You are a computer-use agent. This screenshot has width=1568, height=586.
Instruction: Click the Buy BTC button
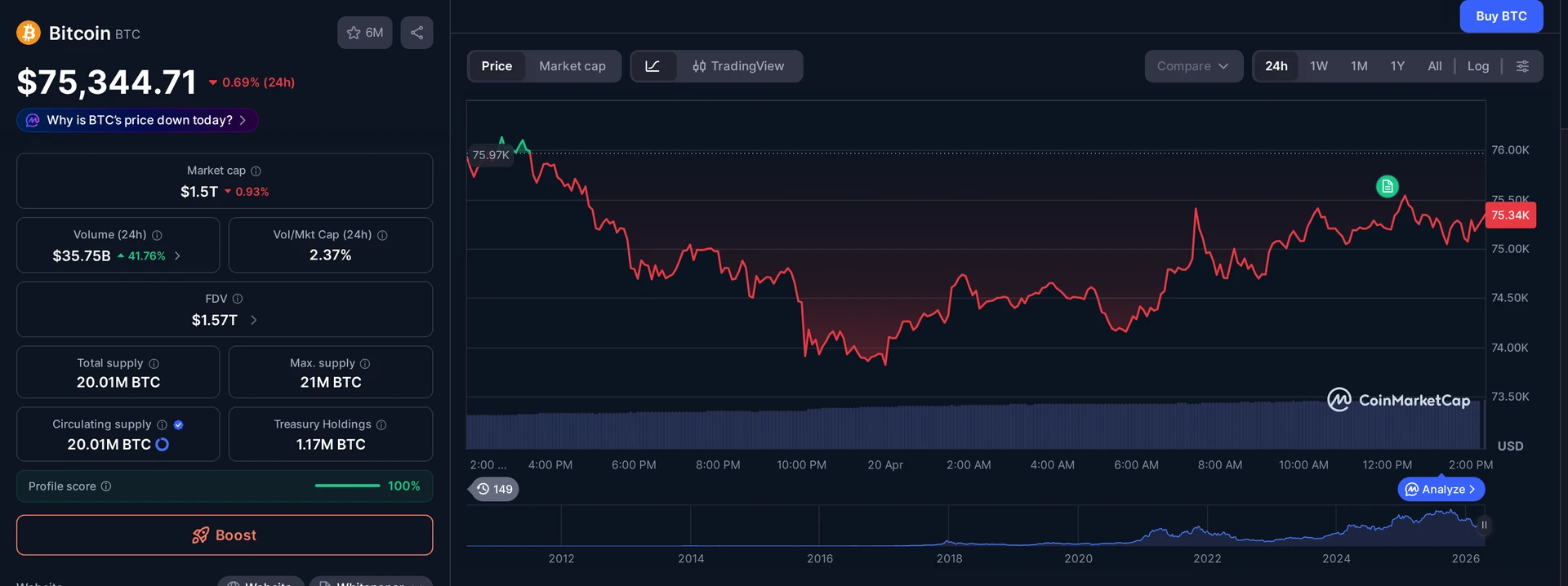click(x=1501, y=16)
